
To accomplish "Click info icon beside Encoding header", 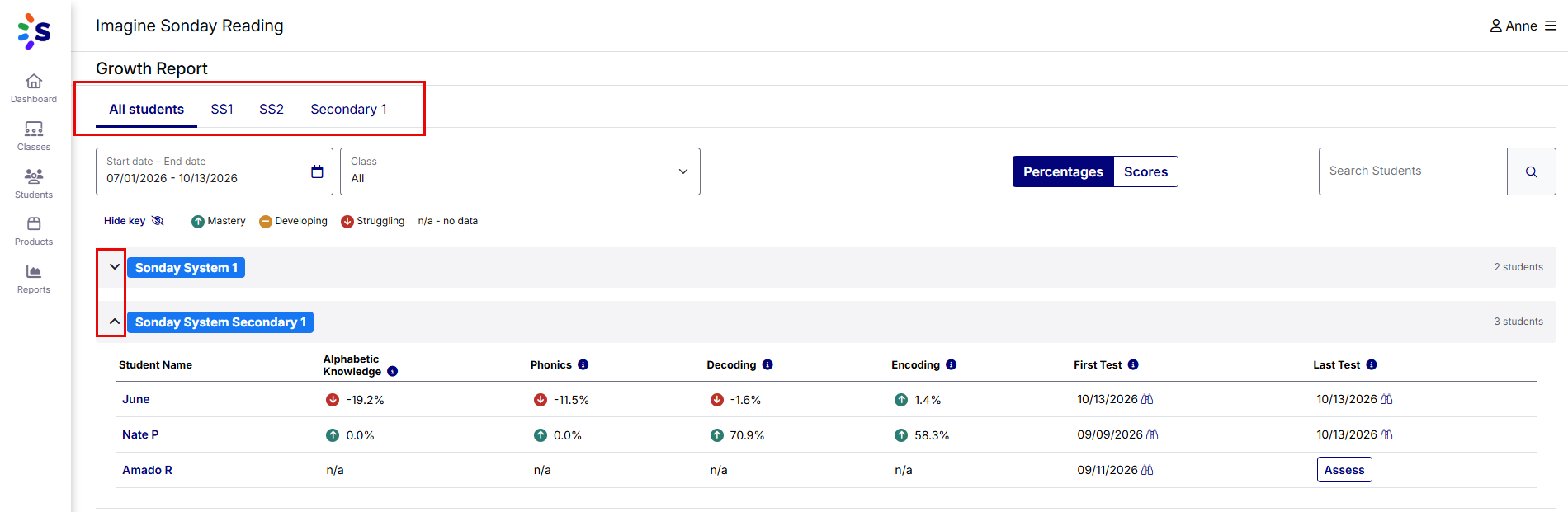I will coord(951,364).
